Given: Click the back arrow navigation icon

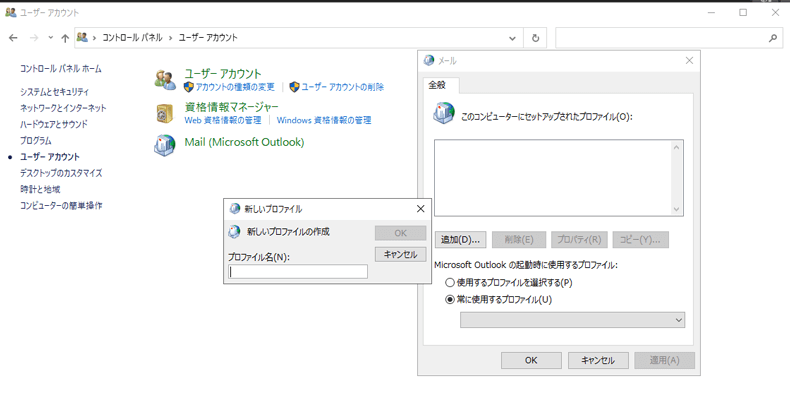Looking at the screenshot, I should 13,38.
